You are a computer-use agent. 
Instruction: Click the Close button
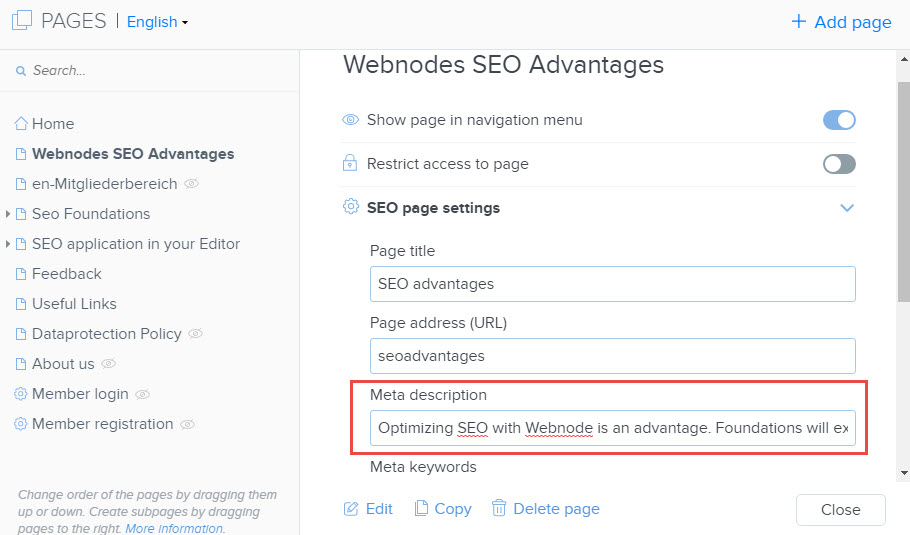tap(841, 509)
